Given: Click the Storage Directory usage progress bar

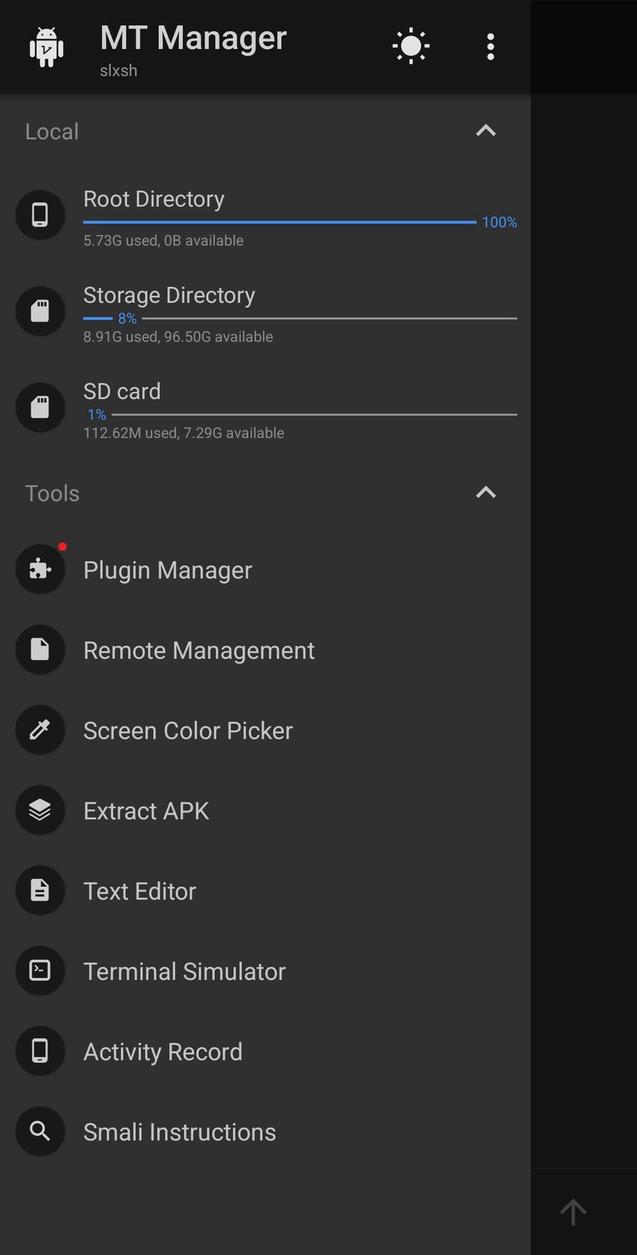Looking at the screenshot, I should 300,319.
